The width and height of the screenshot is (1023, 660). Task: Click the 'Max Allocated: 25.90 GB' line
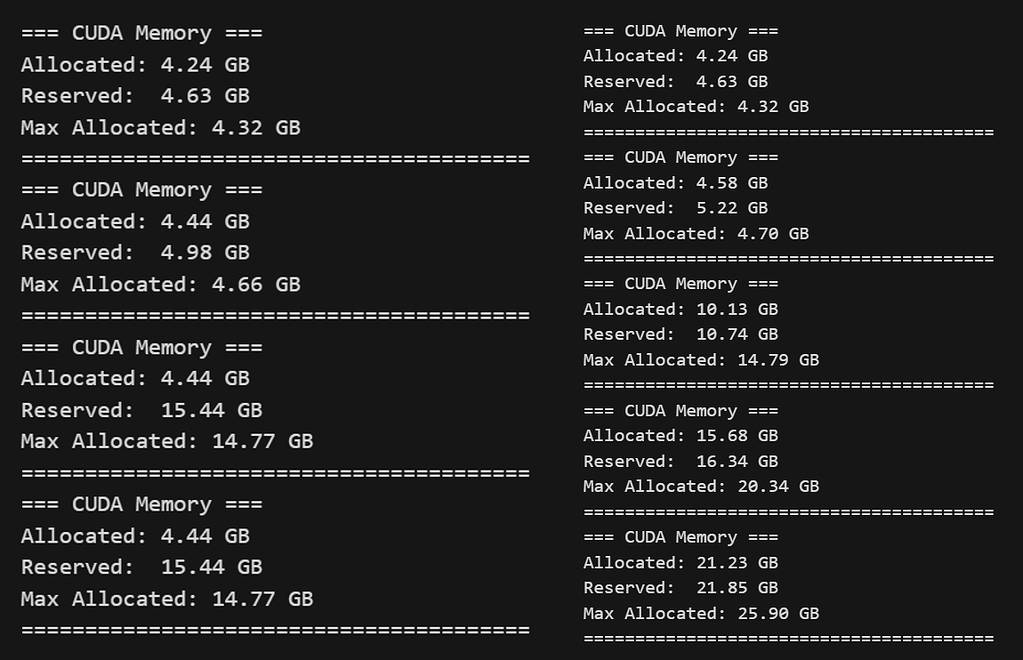pos(701,613)
